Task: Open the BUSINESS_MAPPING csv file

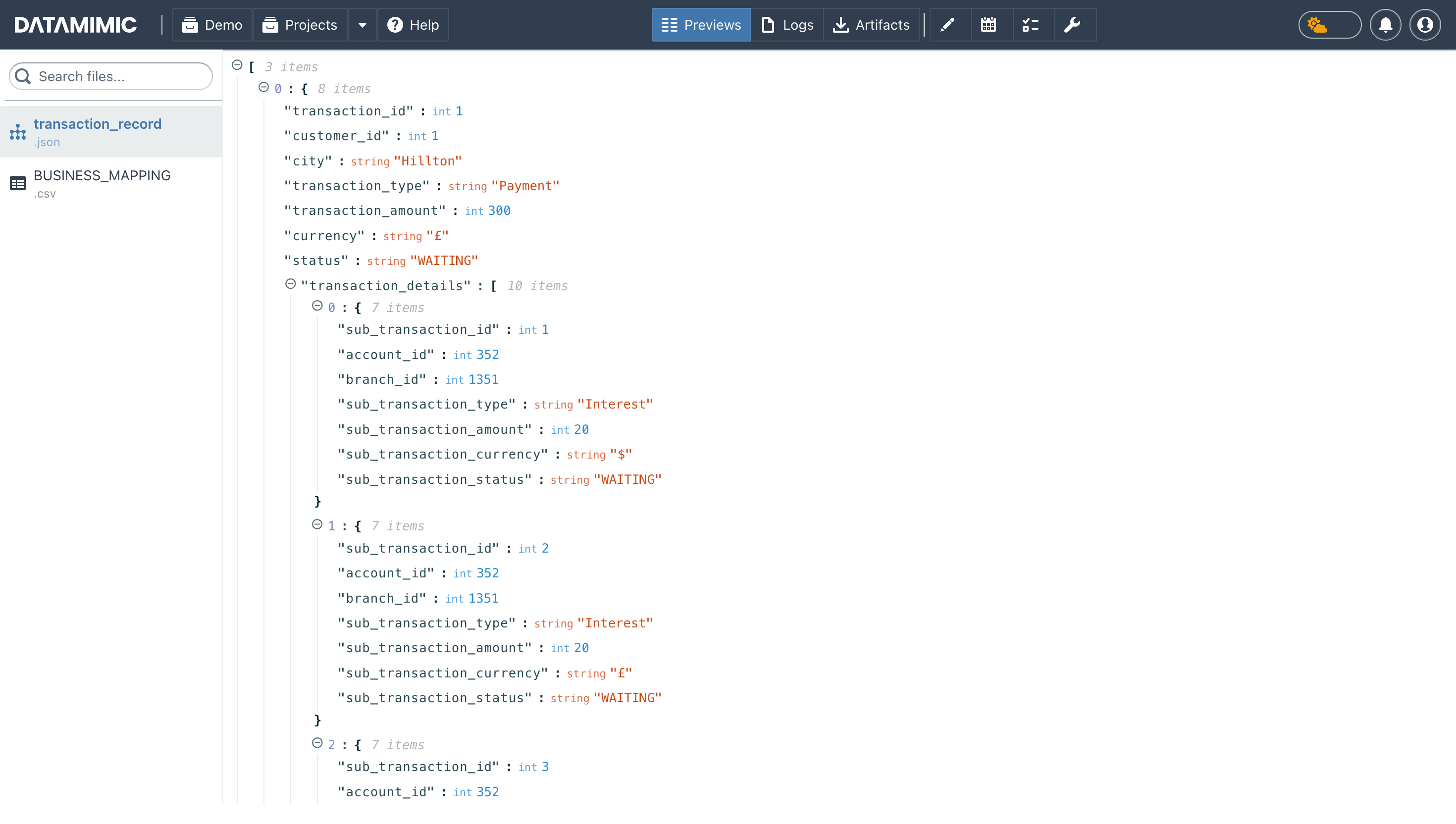Action: click(x=102, y=183)
